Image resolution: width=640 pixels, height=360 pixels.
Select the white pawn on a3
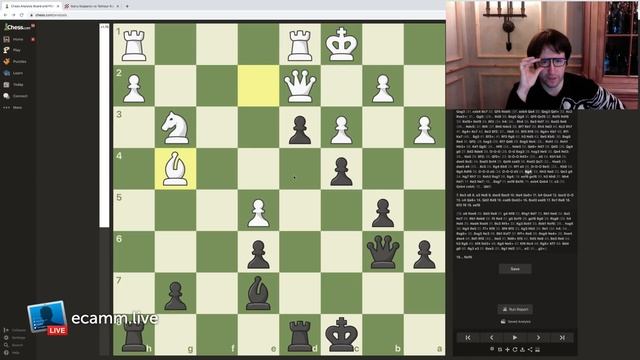click(424, 127)
